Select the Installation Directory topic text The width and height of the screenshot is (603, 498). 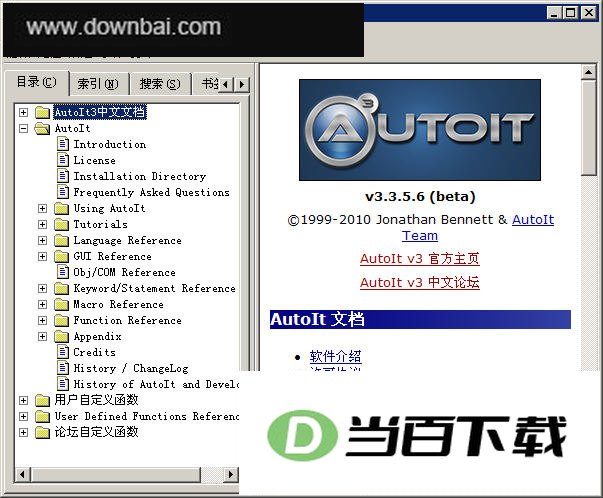[140, 177]
